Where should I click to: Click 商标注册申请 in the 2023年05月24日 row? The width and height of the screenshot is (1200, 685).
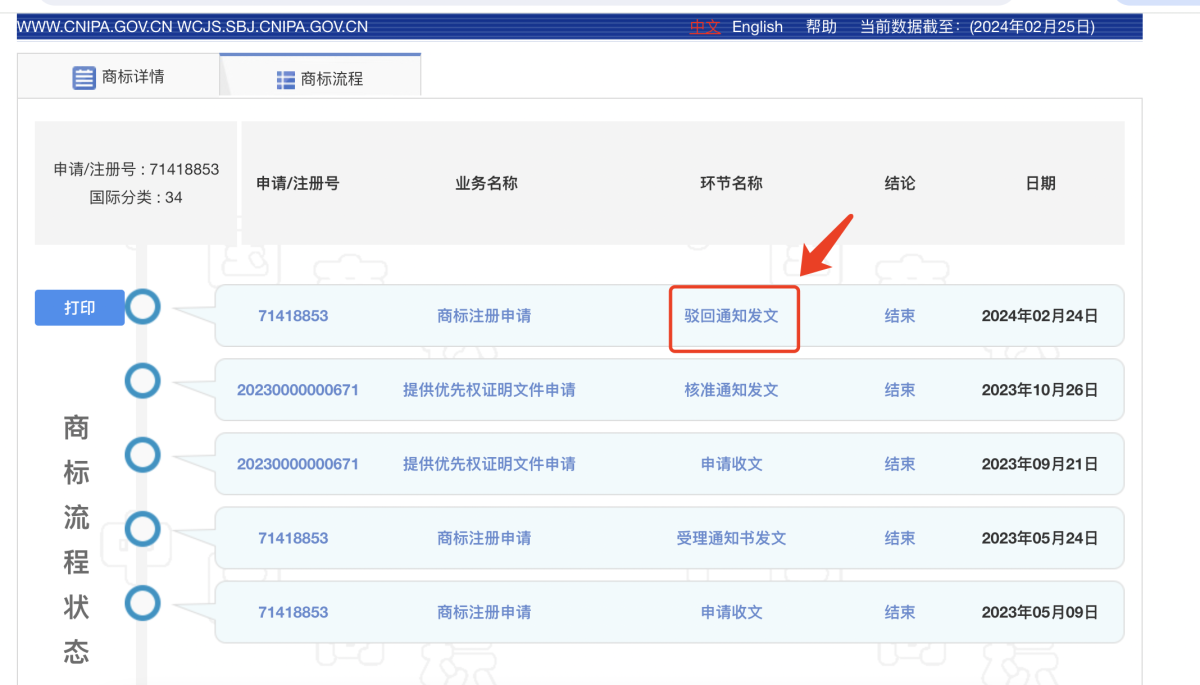point(484,538)
